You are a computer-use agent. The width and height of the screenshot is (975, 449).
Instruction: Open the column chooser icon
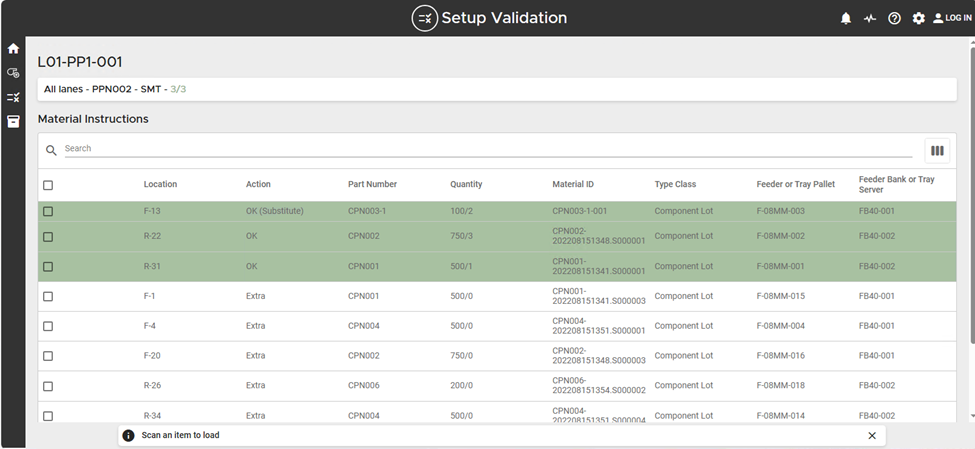coord(937,150)
